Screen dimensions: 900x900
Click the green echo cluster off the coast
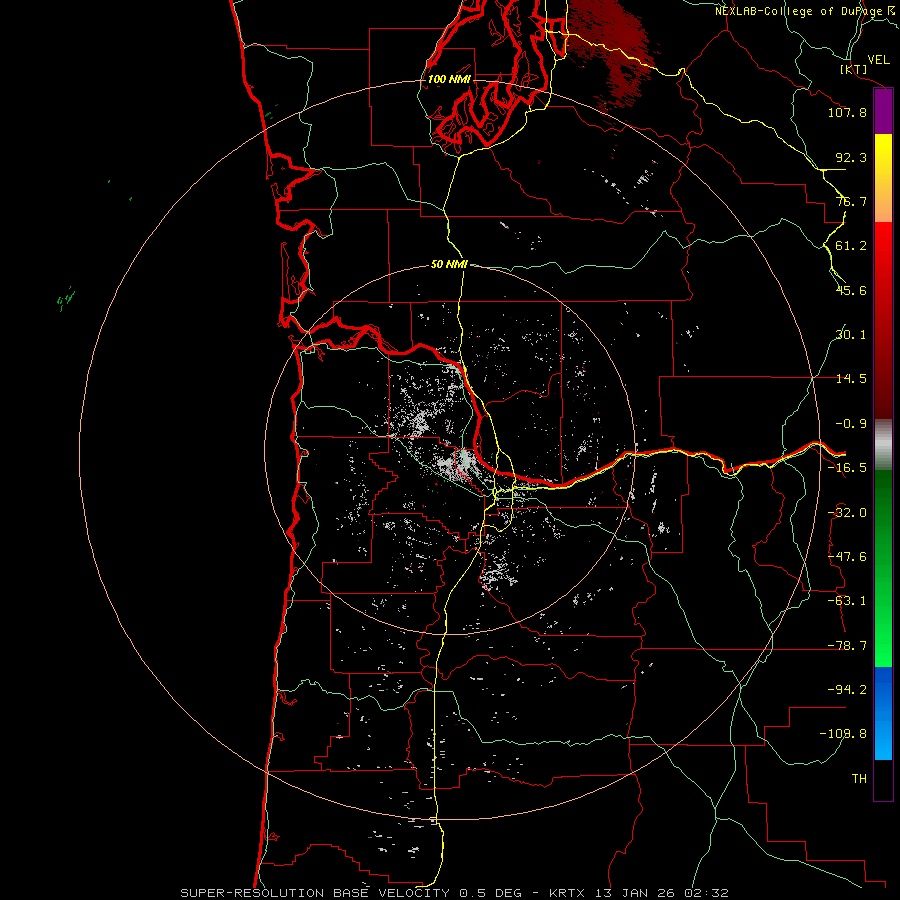pos(66,298)
